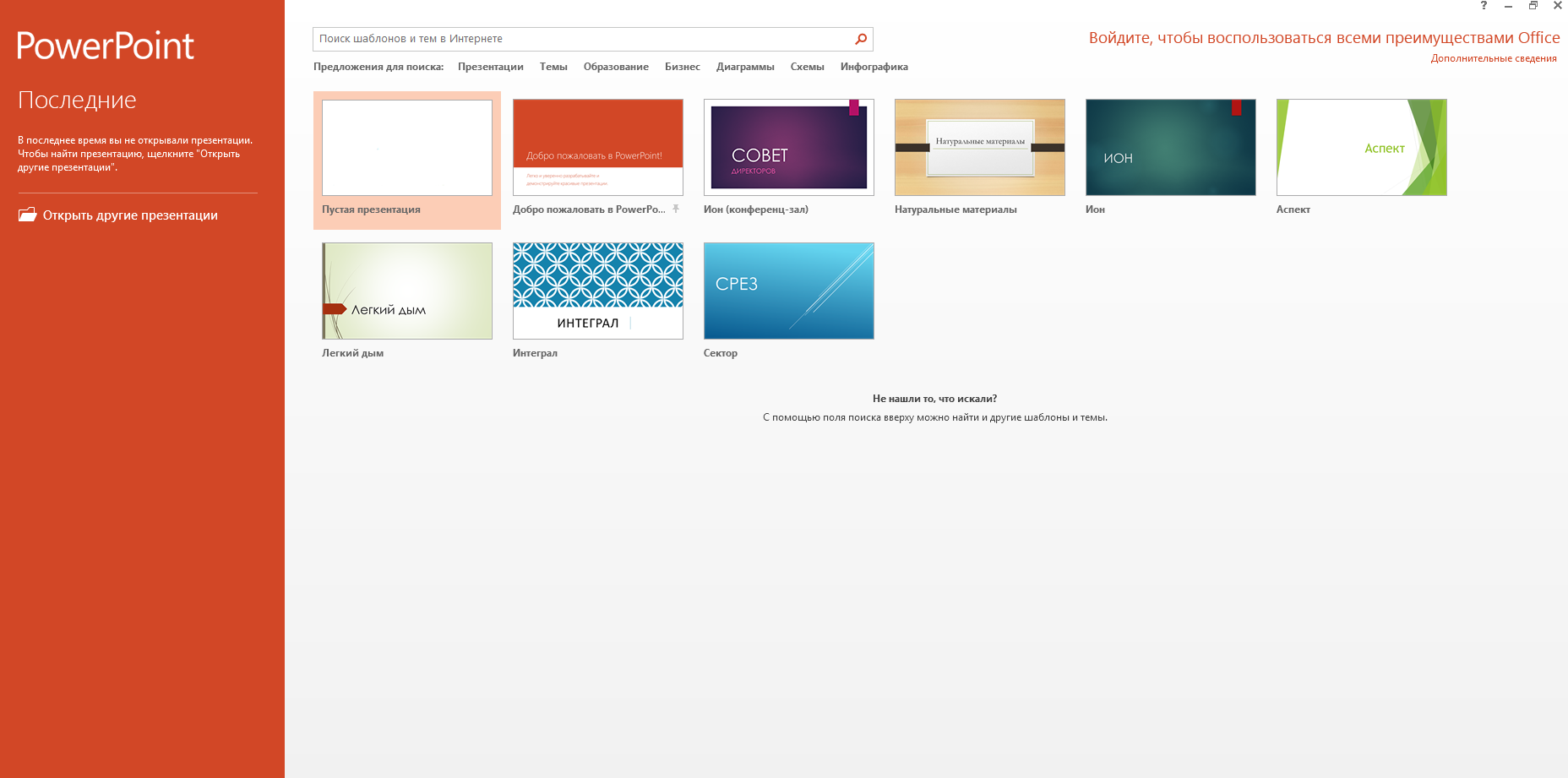Select suggested search 'Темы'
The width and height of the screenshot is (1568, 778).
pyautogui.click(x=553, y=67)
